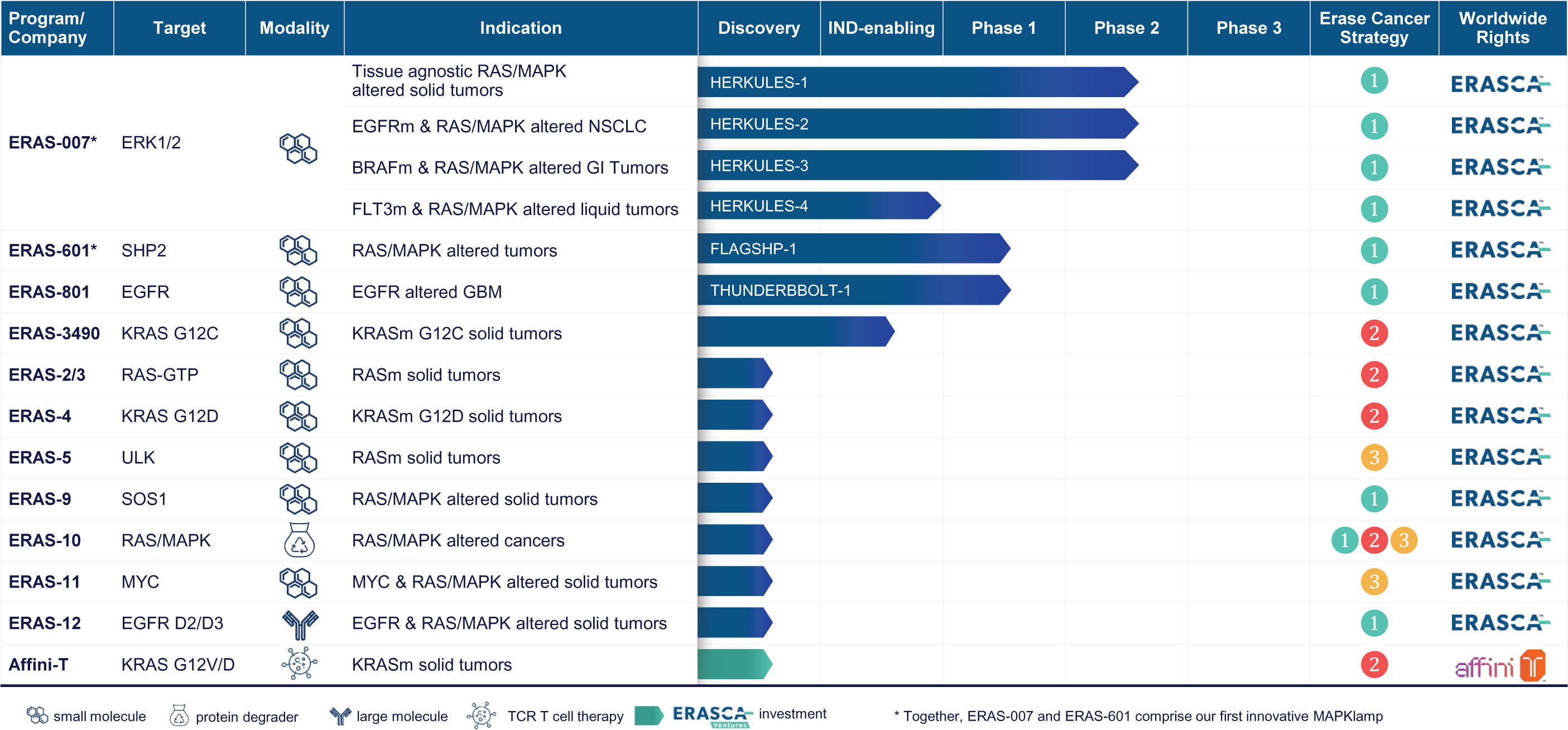
Task: Click the 'TCR T cell therapy' legend label
Action: [565, 716]
